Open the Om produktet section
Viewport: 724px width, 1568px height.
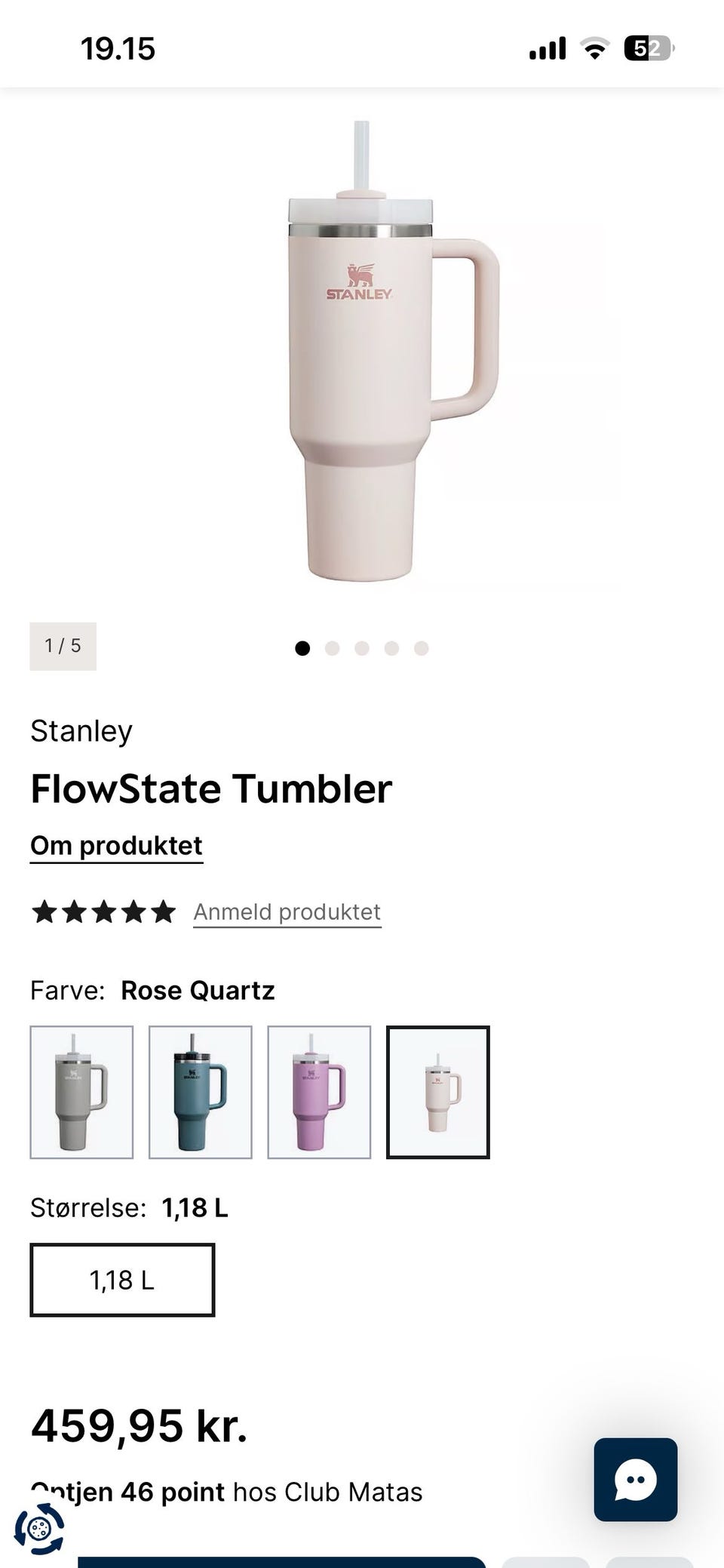(x=116, y=846)
